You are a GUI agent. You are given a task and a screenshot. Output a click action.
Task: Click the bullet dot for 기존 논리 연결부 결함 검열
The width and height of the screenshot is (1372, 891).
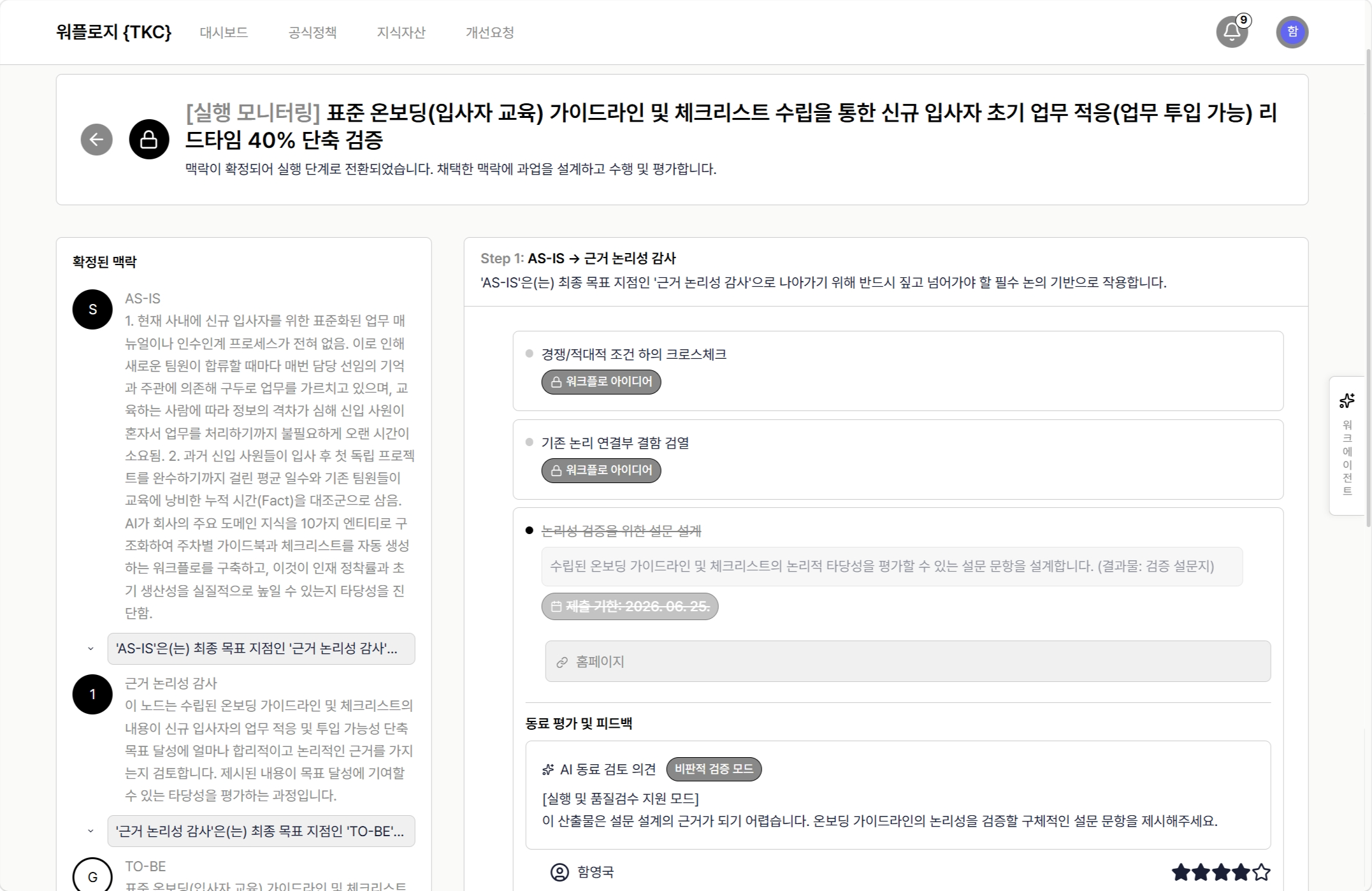click(x=529, y=442)
